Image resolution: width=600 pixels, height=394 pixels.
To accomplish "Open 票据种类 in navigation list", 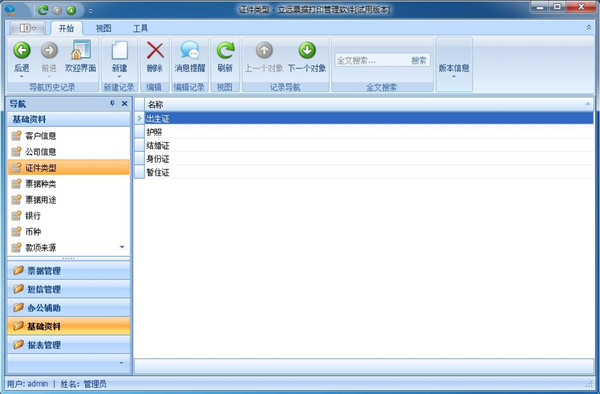I will click(x=68, y=184).
